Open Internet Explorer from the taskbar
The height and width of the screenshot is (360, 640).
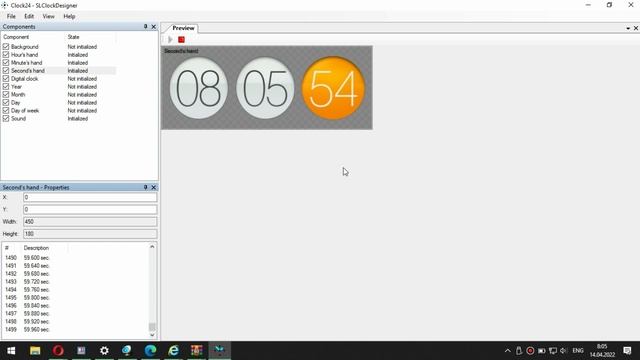tap(173, 351)
